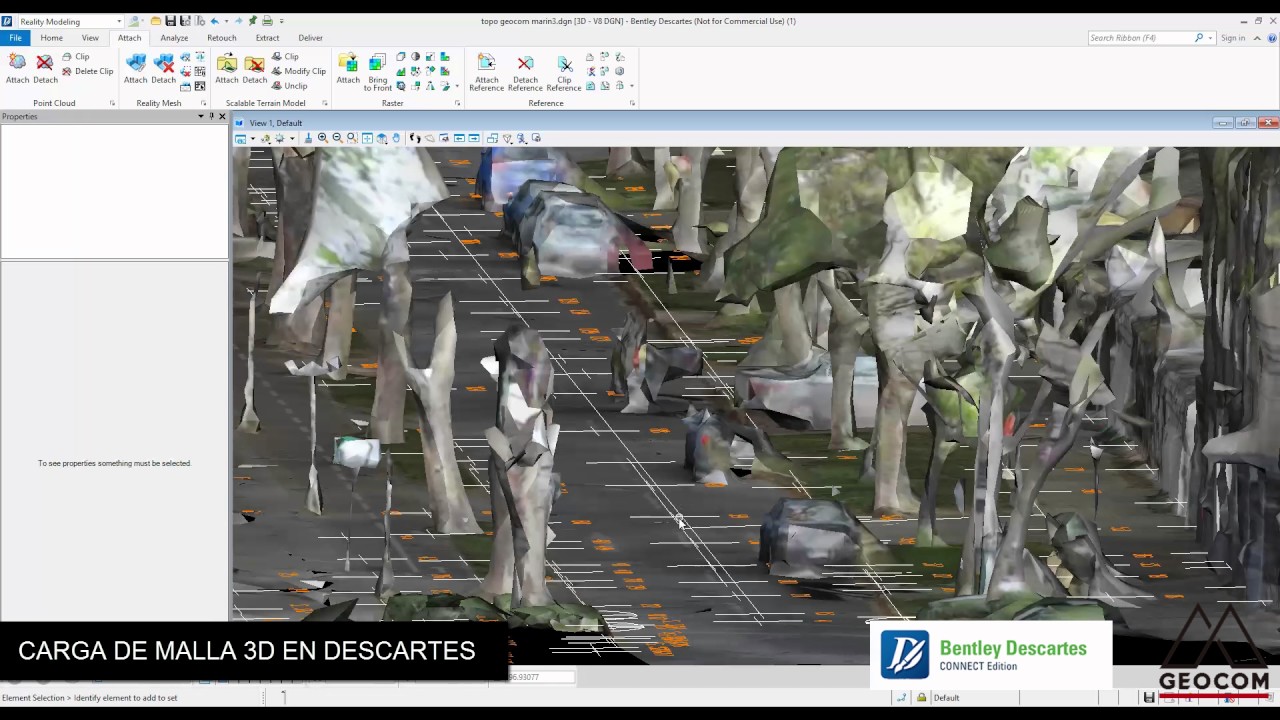Click the redo arrow
The height and width of the screenshot is (720, 1280).
coord(238,21)
